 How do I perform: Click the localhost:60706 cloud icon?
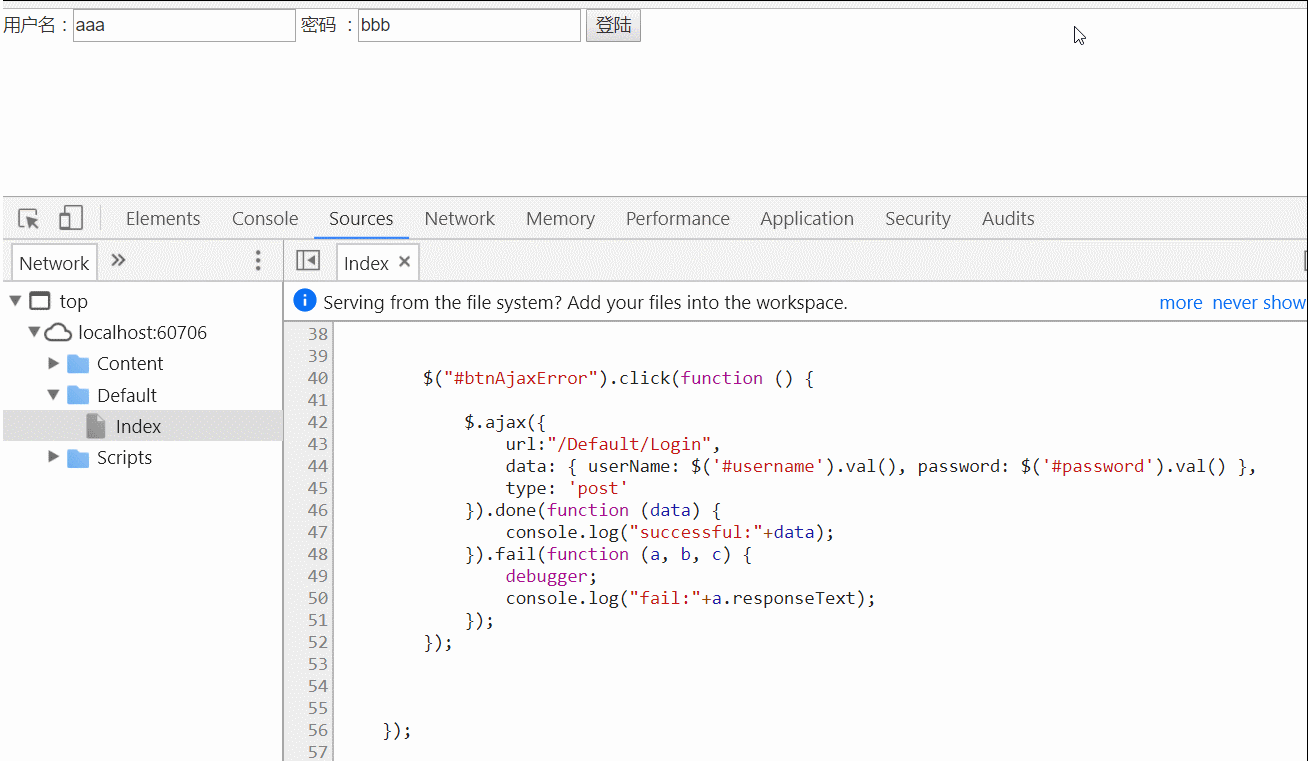tap(58, 332)
